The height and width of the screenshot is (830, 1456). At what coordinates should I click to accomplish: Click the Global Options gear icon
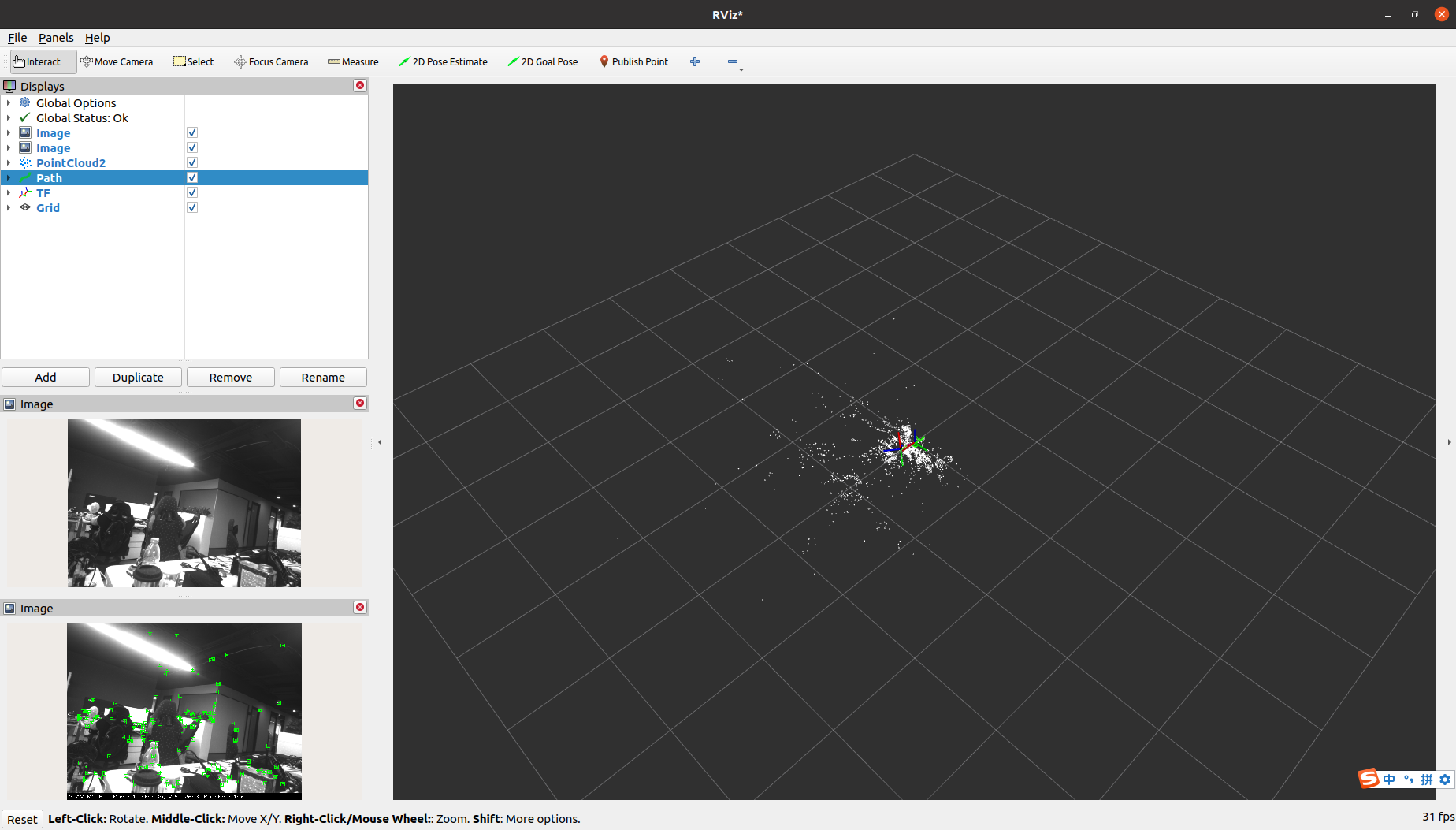[x=25, y=102]
